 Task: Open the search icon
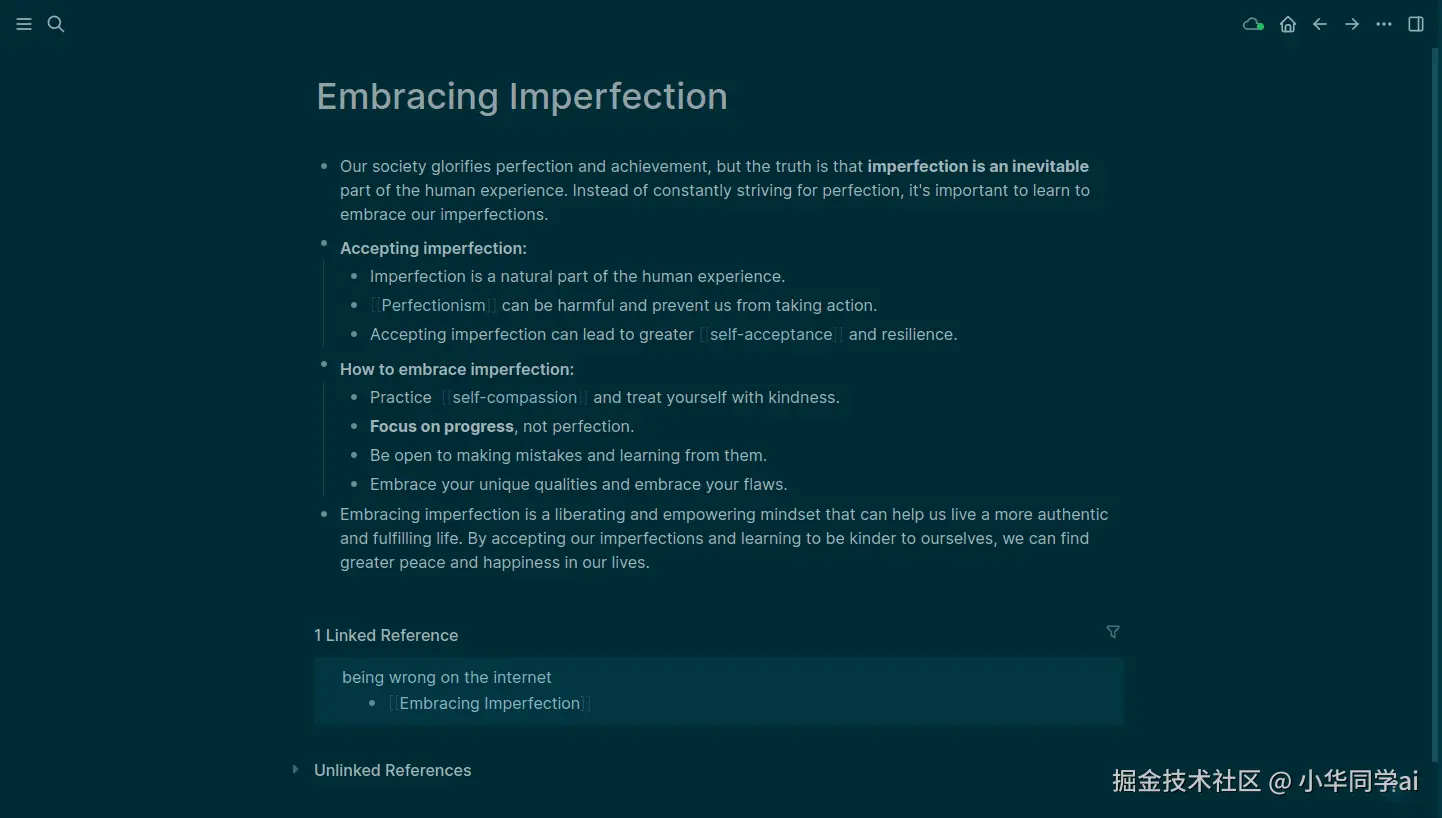[x=56, y=24]
